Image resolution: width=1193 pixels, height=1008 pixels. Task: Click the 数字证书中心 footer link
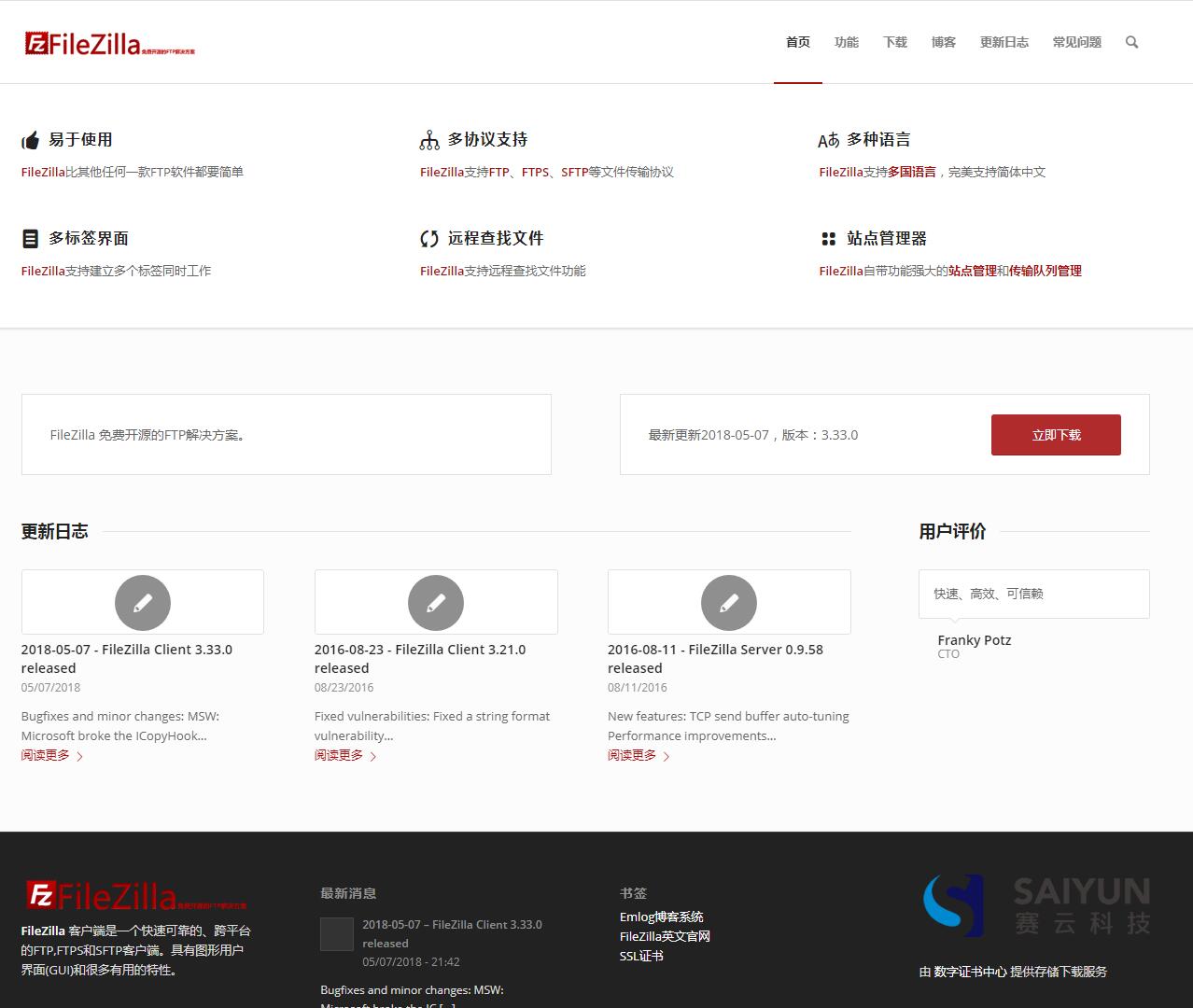click(970, 972)
